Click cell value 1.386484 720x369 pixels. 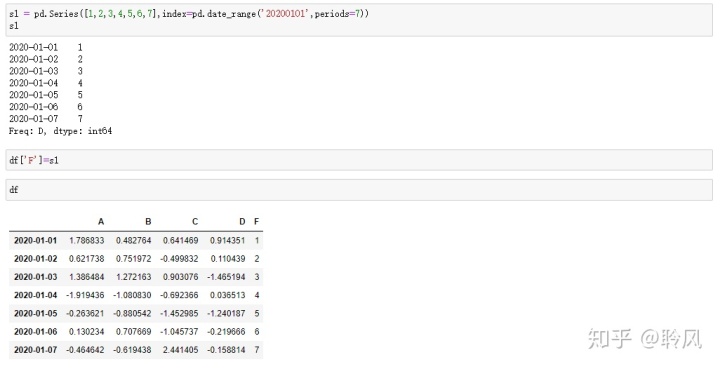point(87,277)
